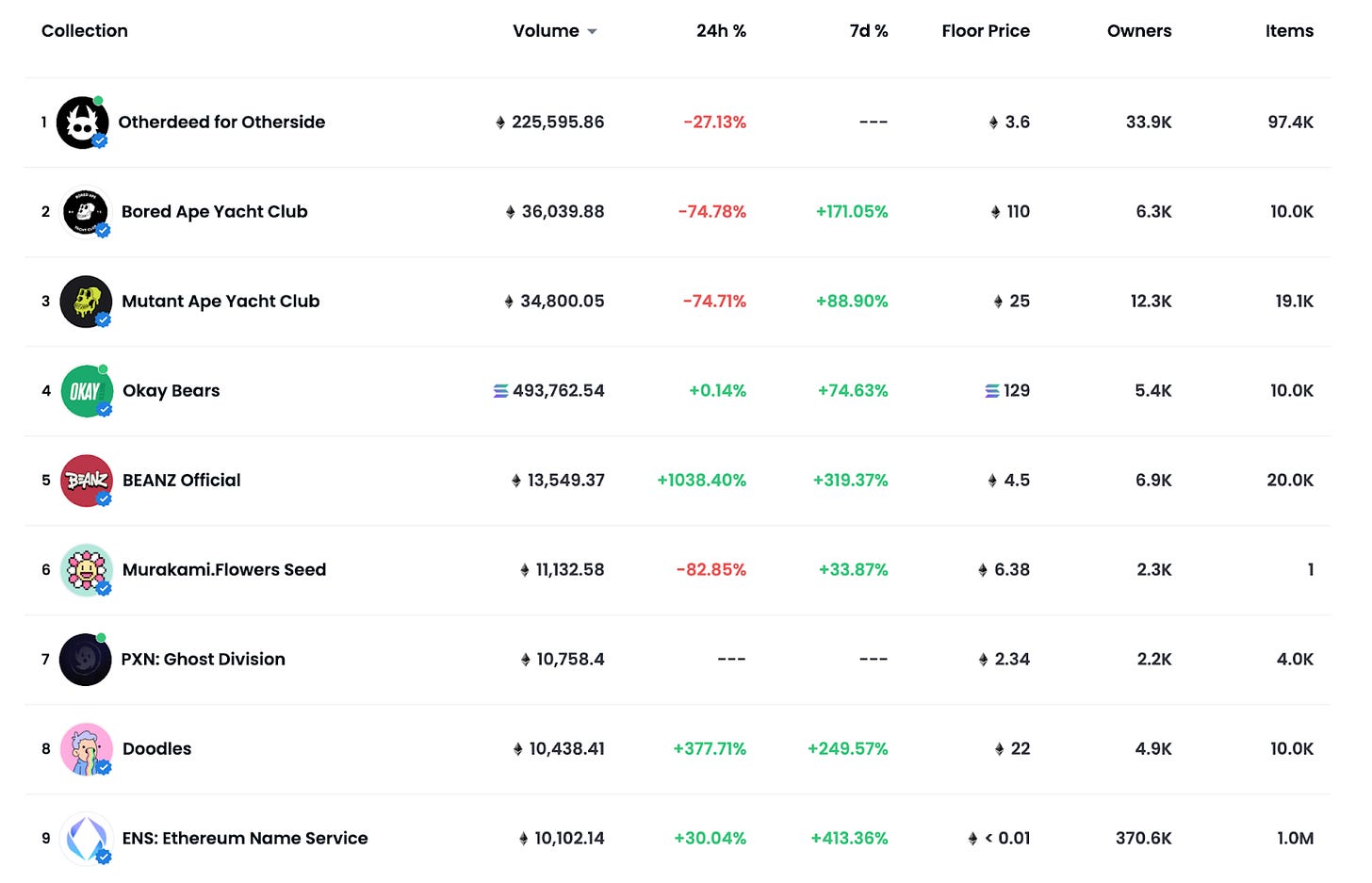
Task: Open BEANZ Official collection name
Action: (182, 481)
